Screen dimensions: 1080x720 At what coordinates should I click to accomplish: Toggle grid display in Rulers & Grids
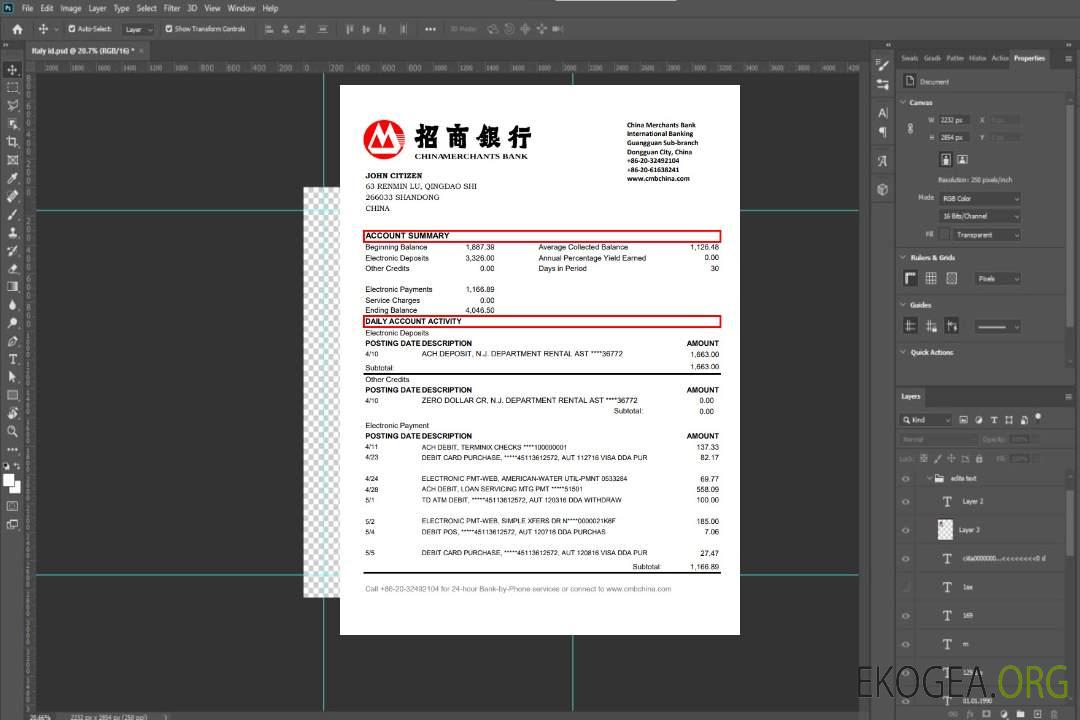tap(931, 278)
